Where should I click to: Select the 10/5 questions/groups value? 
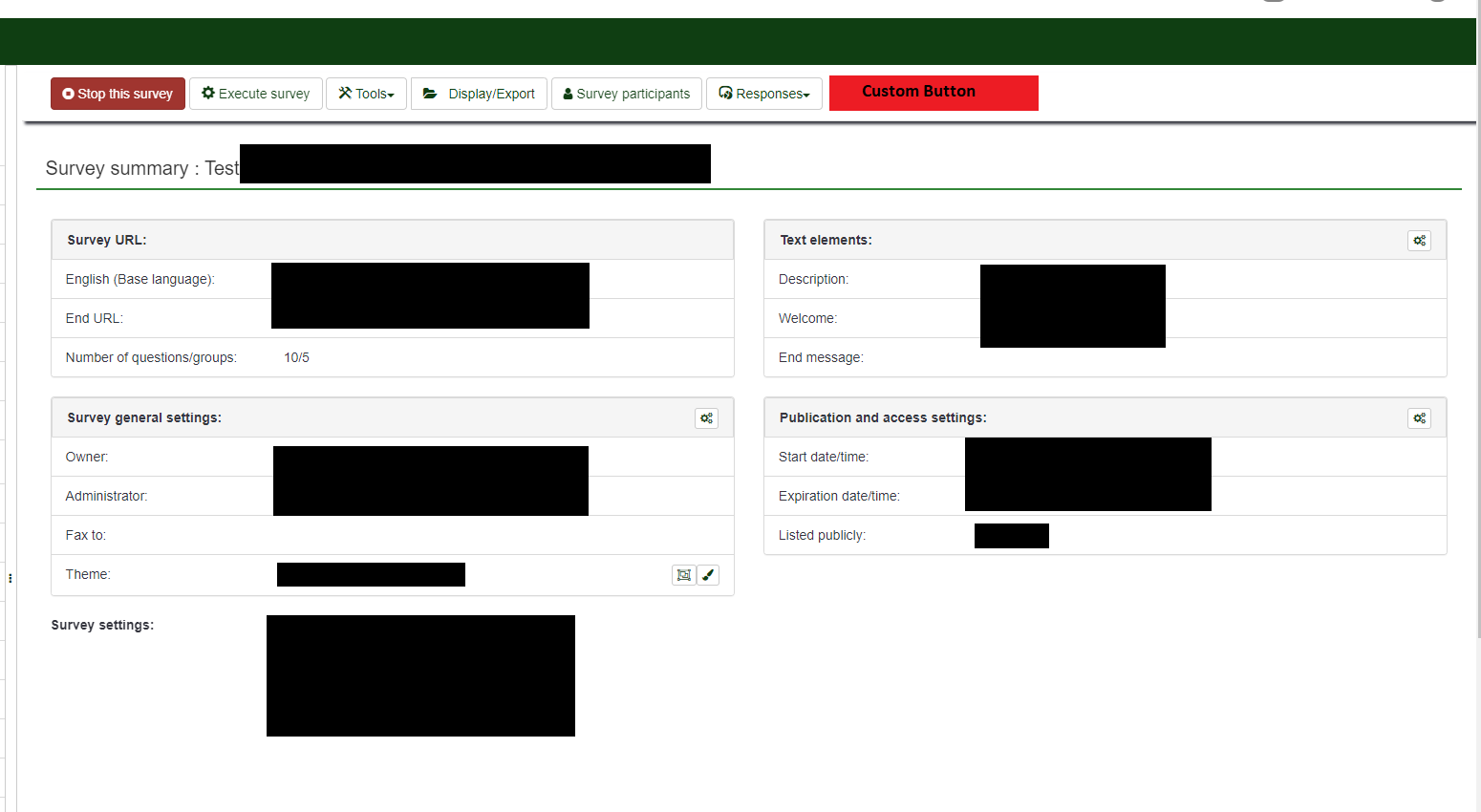tap(296, 357)
